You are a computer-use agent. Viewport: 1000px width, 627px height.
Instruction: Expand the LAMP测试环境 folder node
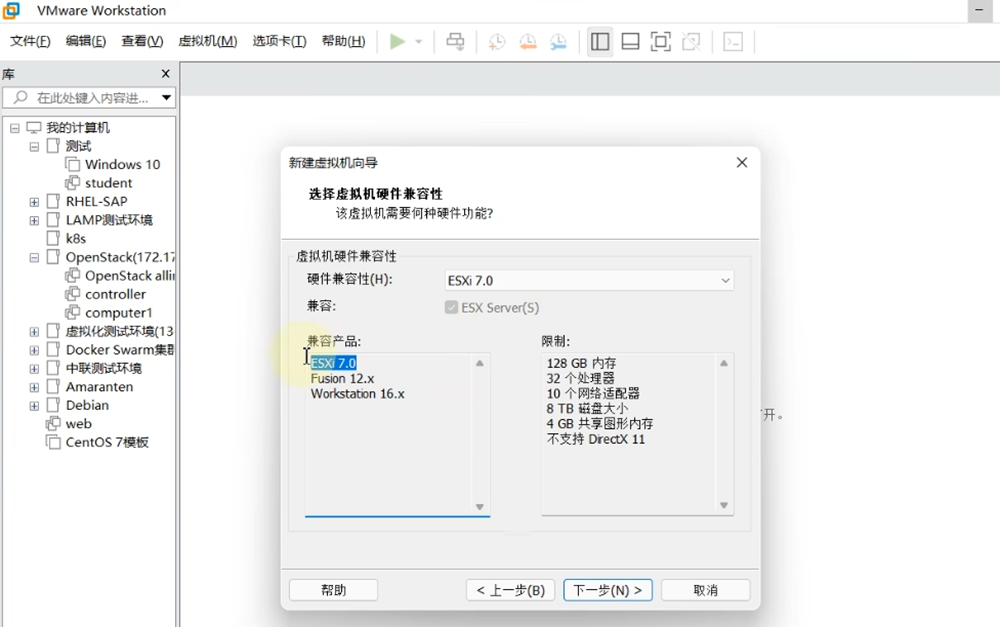(x=34, y=221)
